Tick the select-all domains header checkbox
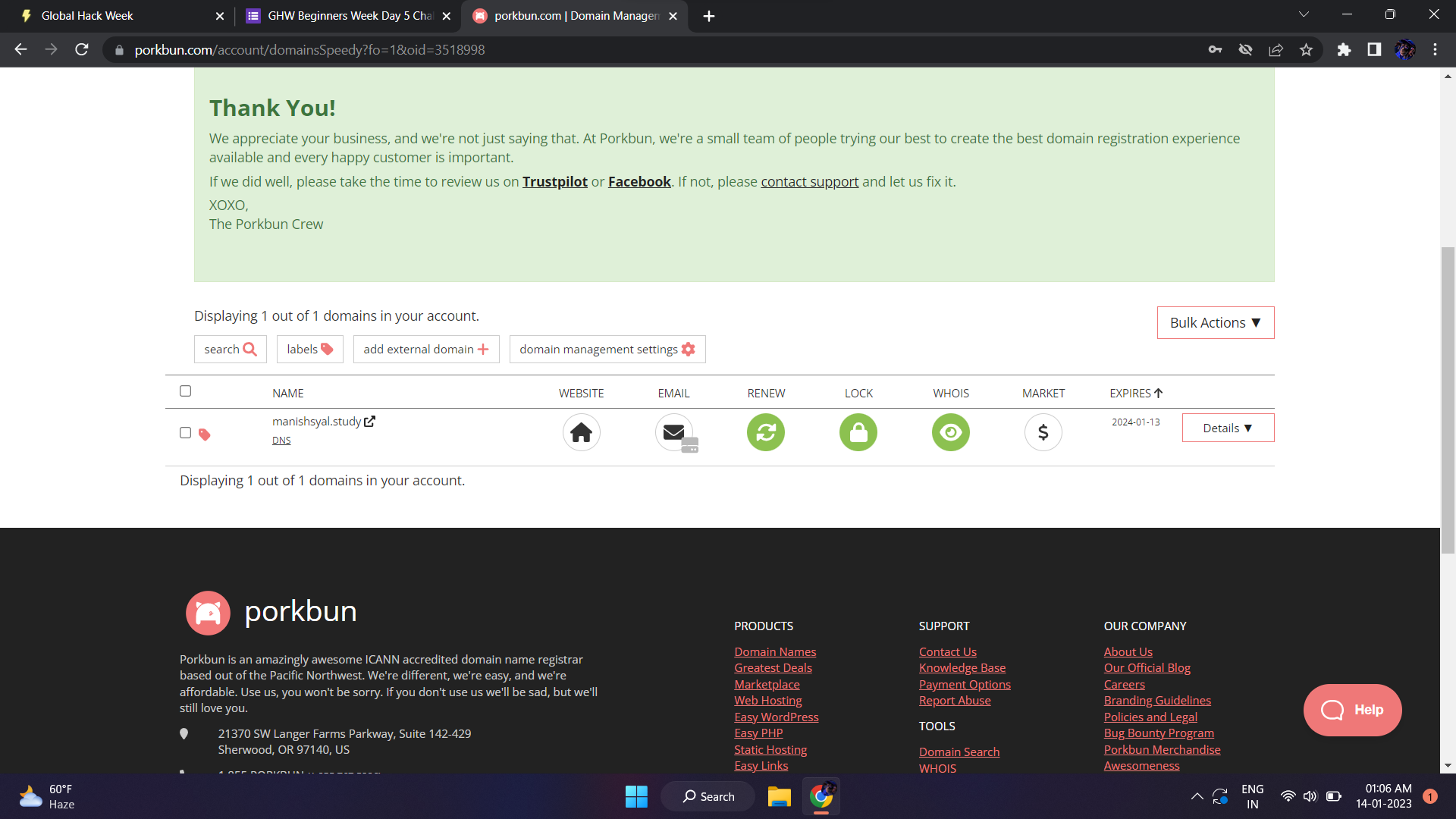The width and height of the screenshot is (1456, 819). pyautogui.click(x=185, y=391)
